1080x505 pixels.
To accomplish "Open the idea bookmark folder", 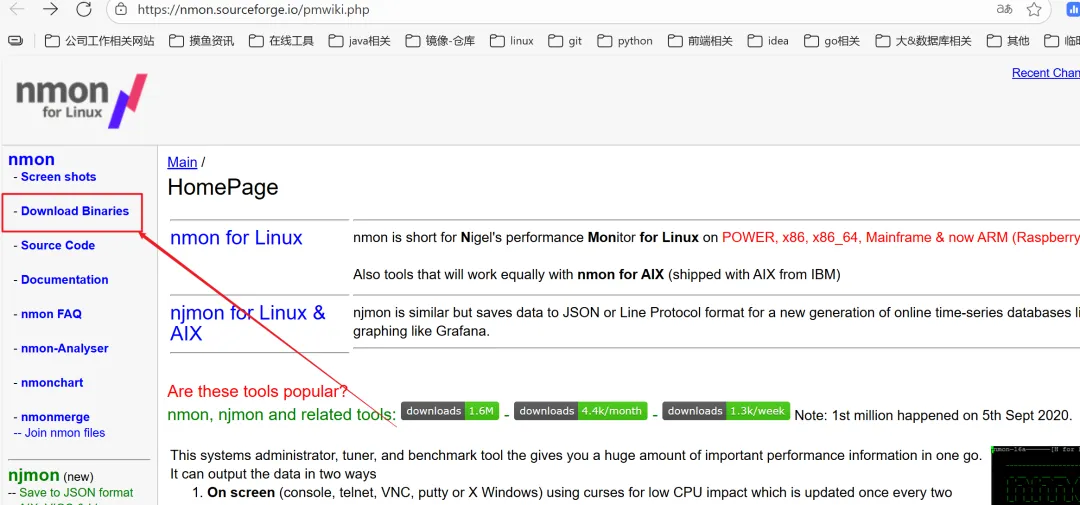I will tap(768, 41).
